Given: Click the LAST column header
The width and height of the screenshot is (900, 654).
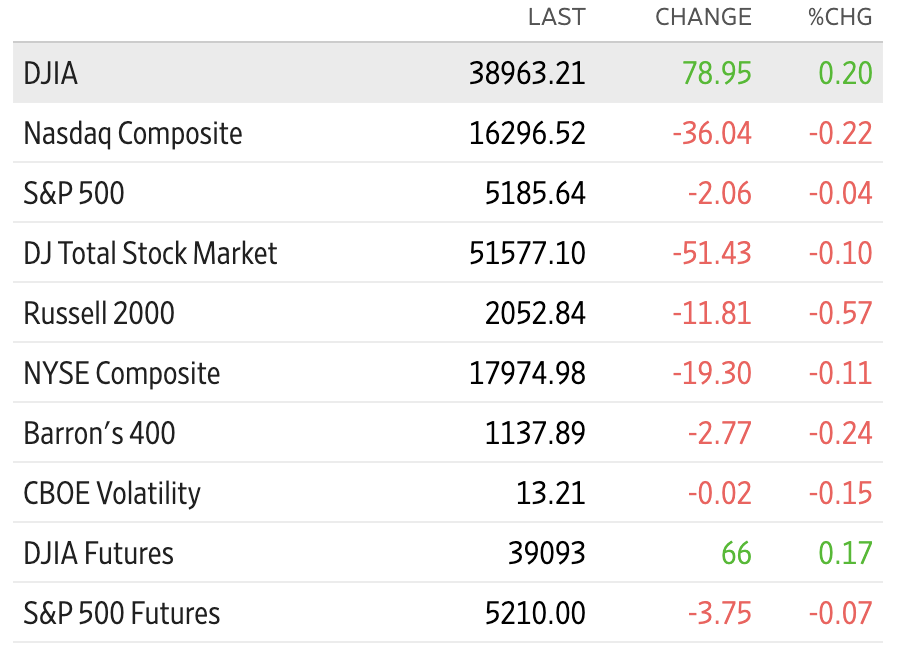Looking at the screenshot, I should tap(557, 17).
